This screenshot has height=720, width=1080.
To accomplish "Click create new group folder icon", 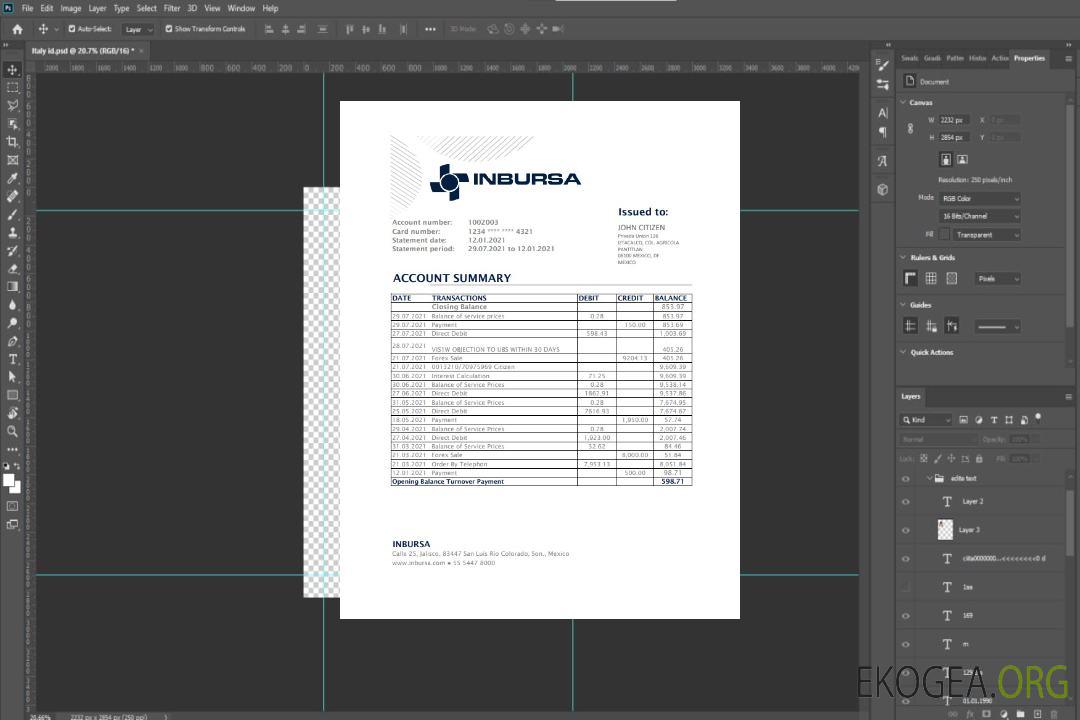I will (x=1020, y=714).
